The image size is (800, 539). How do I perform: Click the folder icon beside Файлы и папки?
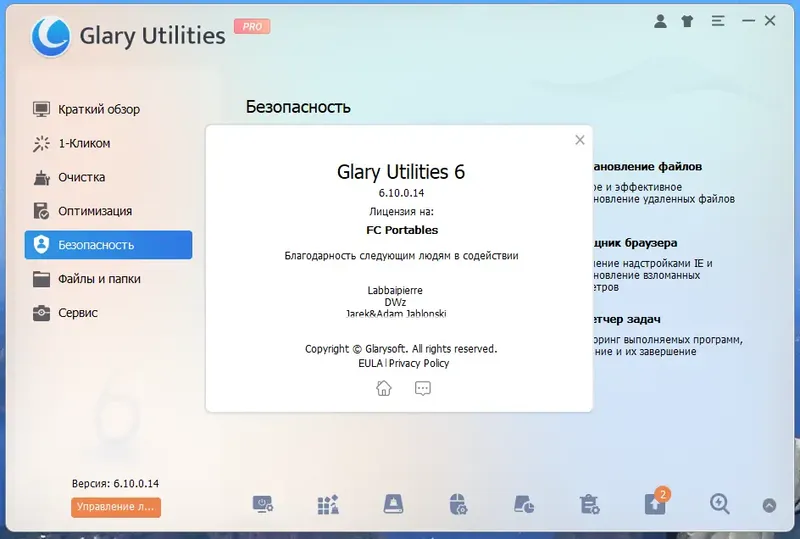pos(41,279)
